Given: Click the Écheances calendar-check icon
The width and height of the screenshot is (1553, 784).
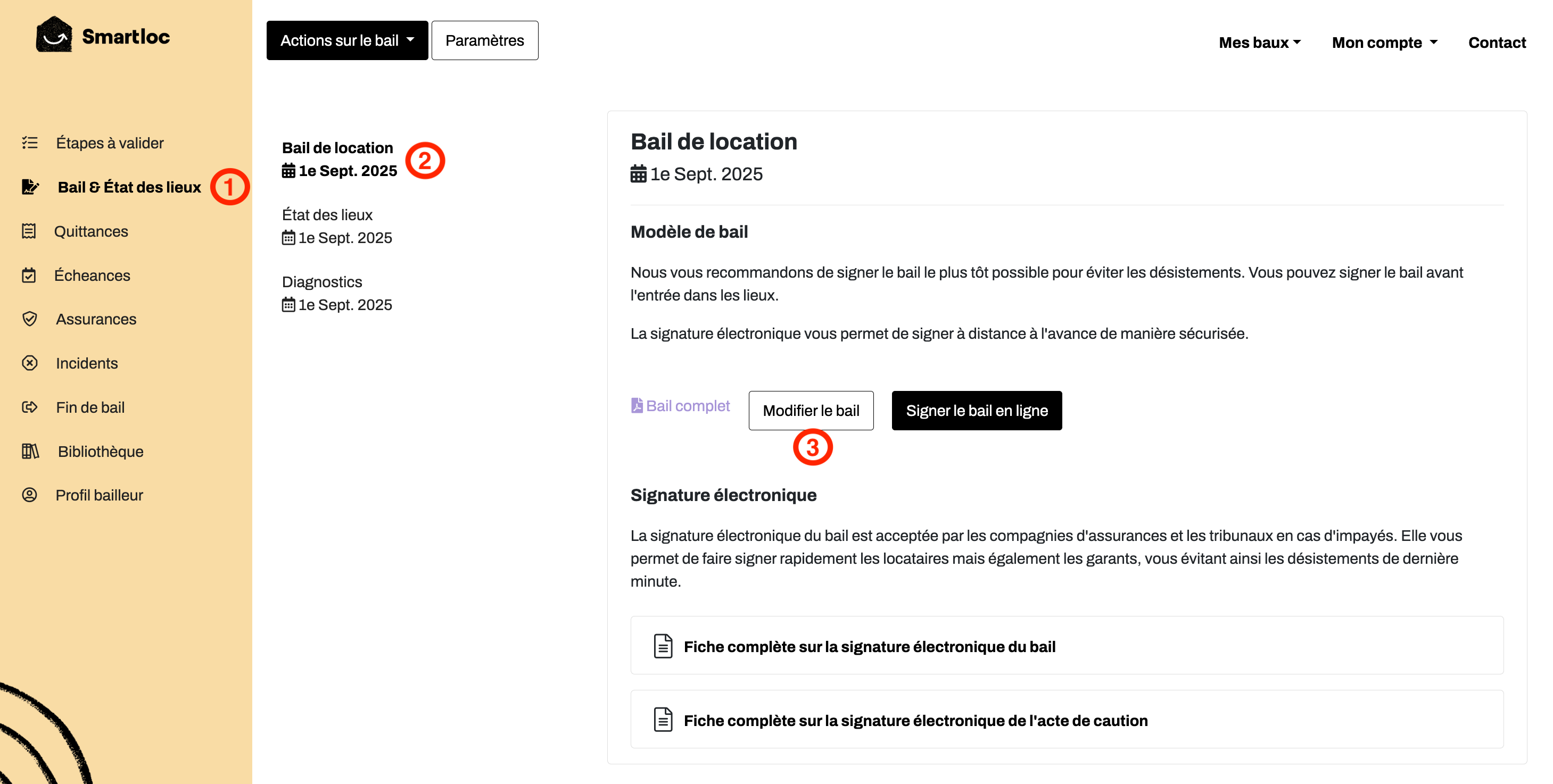Looking at the screenshot, I should coord(29,276).
